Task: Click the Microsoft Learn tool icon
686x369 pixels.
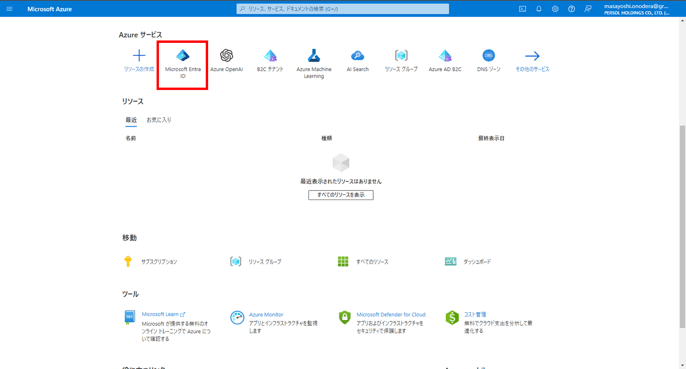Action: 130,316
